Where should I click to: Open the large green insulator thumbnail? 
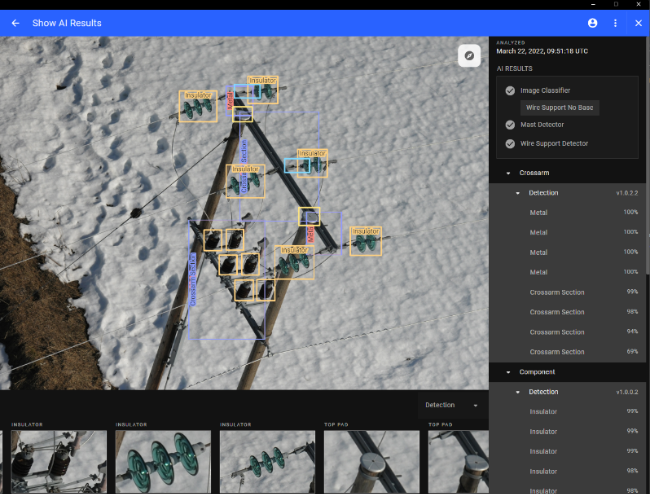[x=162, y=461]
